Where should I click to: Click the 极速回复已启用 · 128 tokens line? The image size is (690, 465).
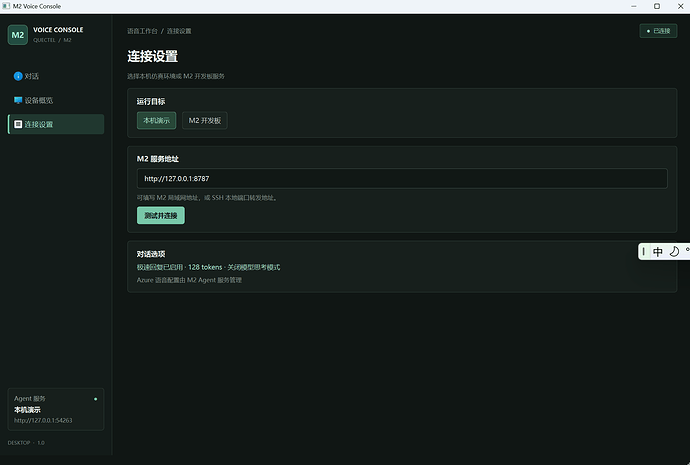point(208,267)
